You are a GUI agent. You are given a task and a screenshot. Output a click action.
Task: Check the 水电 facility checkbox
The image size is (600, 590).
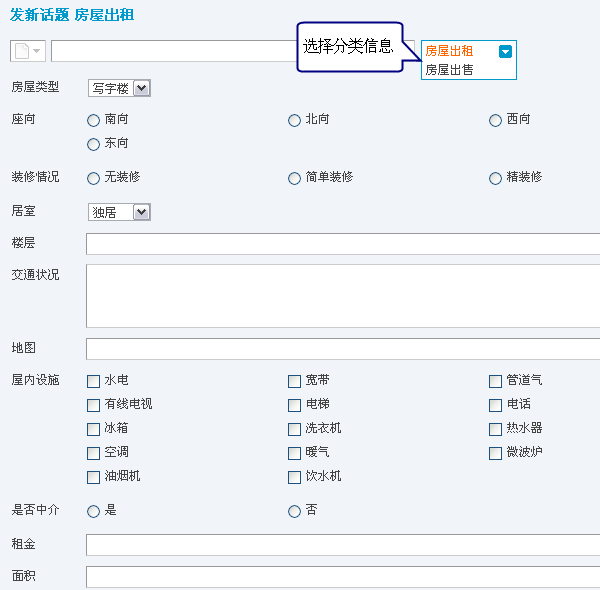coord(93,381)
